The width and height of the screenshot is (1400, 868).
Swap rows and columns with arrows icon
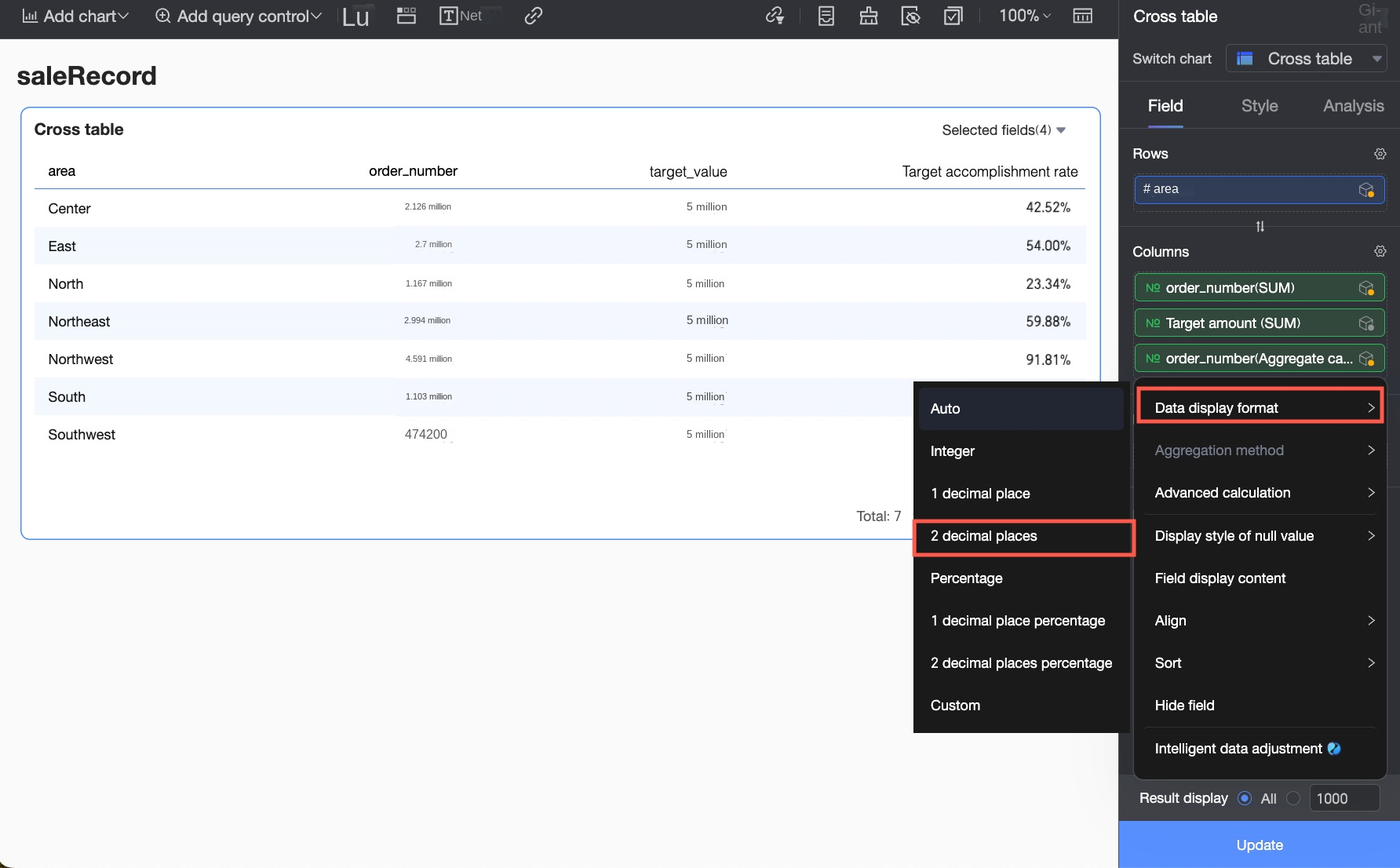point(1260,227)
